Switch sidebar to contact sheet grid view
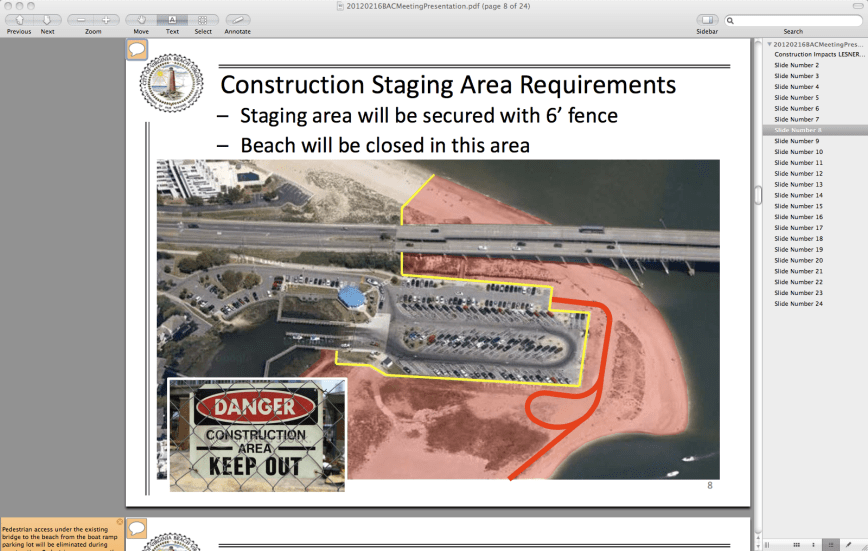The image size is (868, 551). 796,545
